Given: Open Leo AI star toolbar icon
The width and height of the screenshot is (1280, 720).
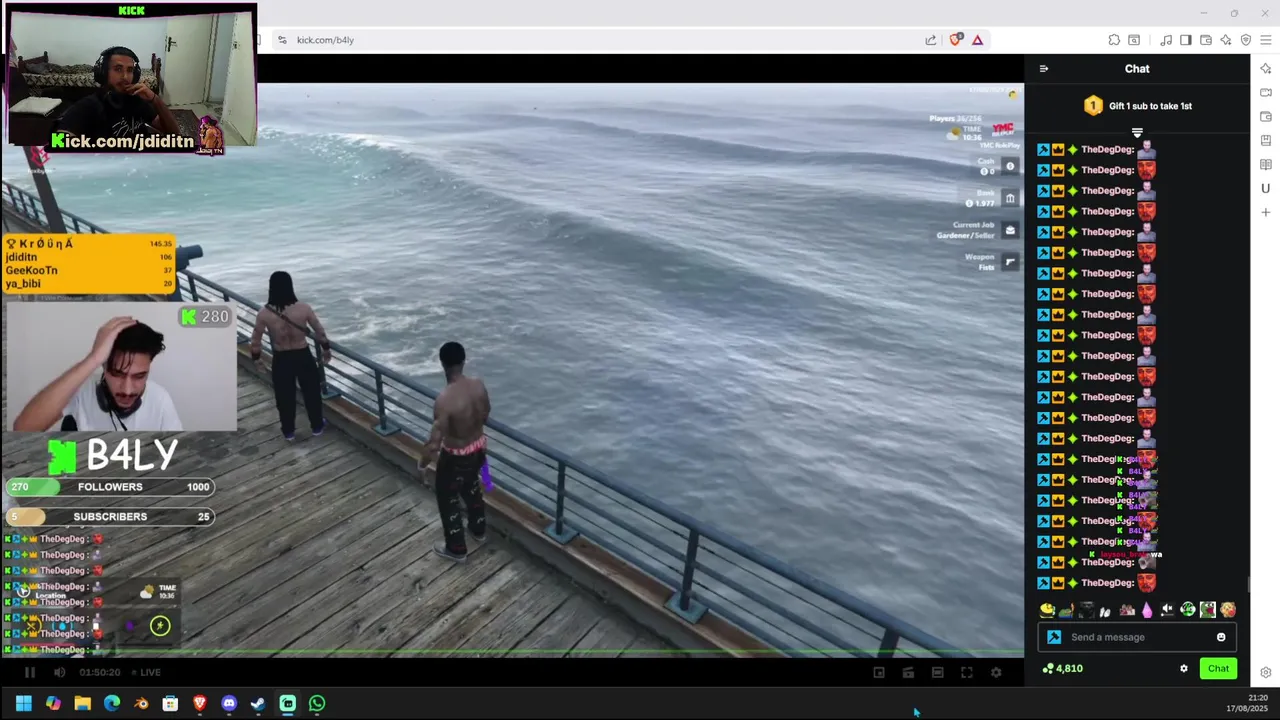Looking at the screenshot, I should point(1226,40).
